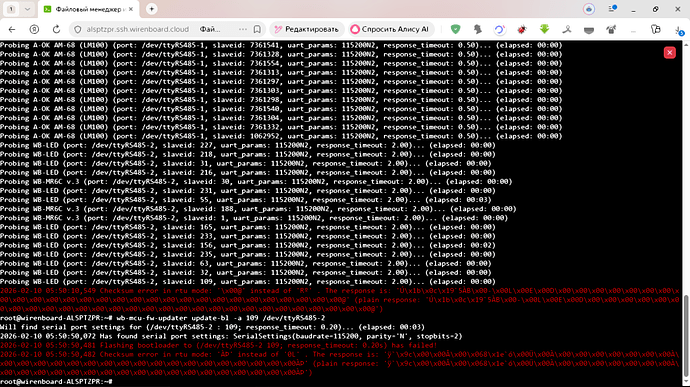Screen dimensions: 690x387
Task: Open the extensions puzzle icon
Action: 477,29
